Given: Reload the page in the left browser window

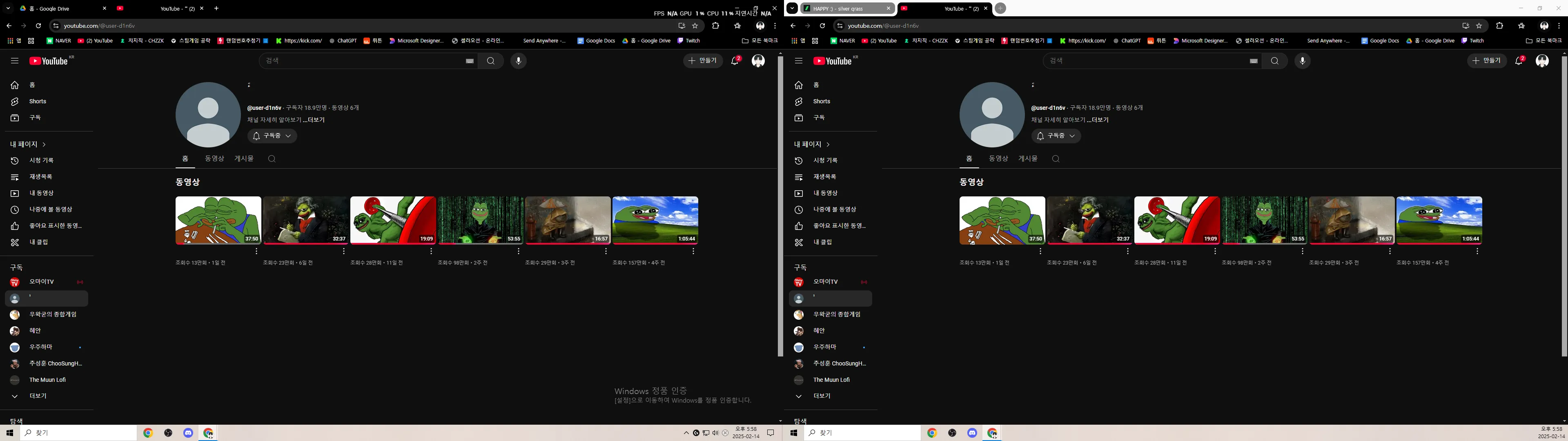Looking at the screenshot, I should (x=38, y=26).
